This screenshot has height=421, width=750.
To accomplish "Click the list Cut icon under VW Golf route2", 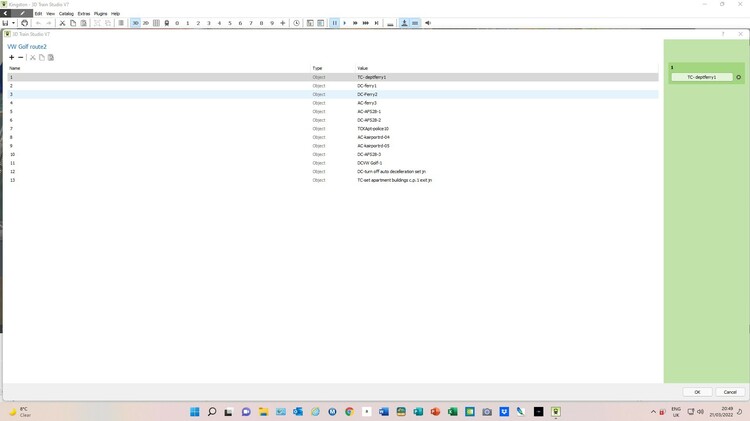I will coord(33,57).
